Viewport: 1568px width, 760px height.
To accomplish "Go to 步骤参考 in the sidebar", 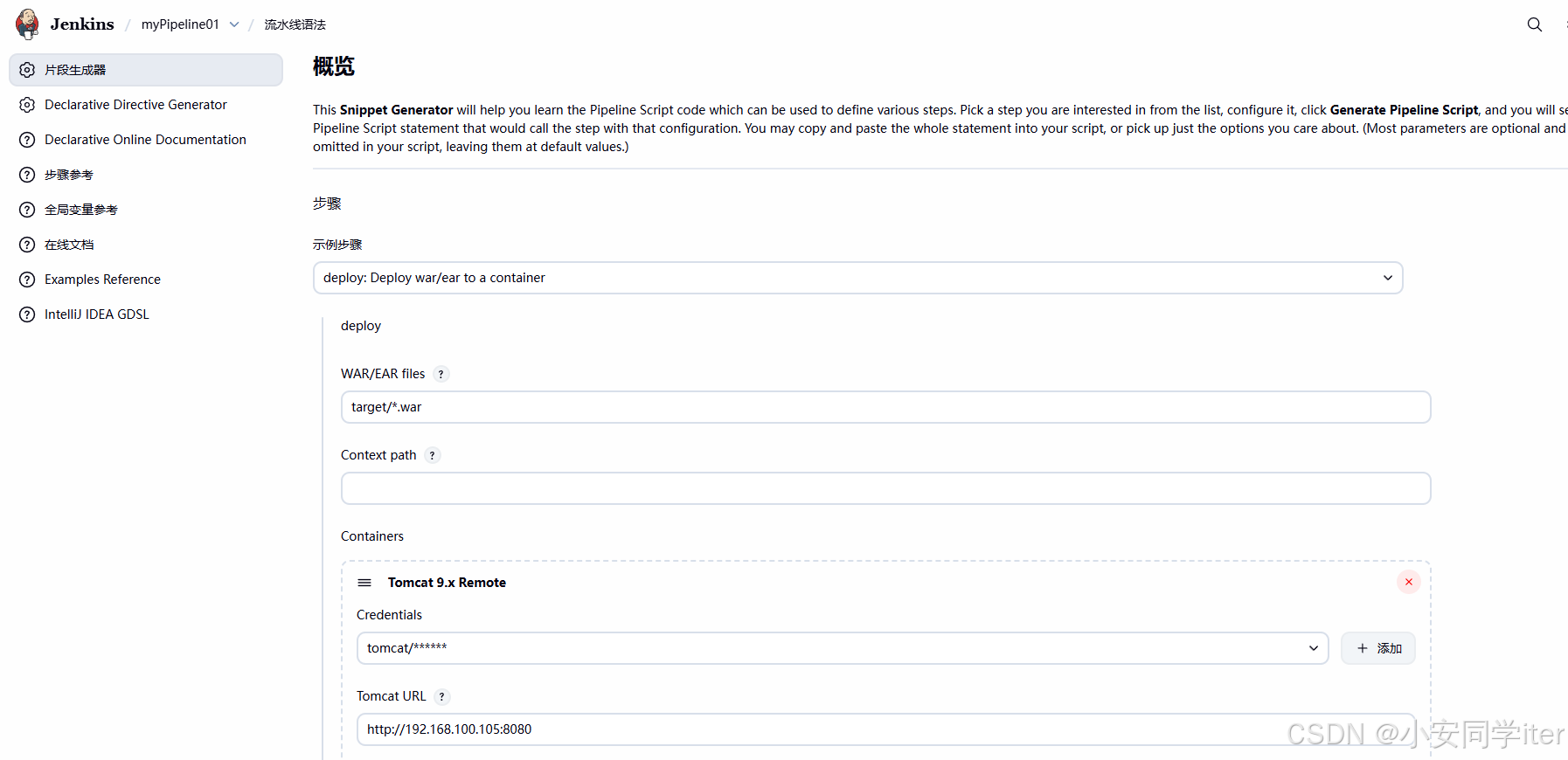I will pos(69,175).
